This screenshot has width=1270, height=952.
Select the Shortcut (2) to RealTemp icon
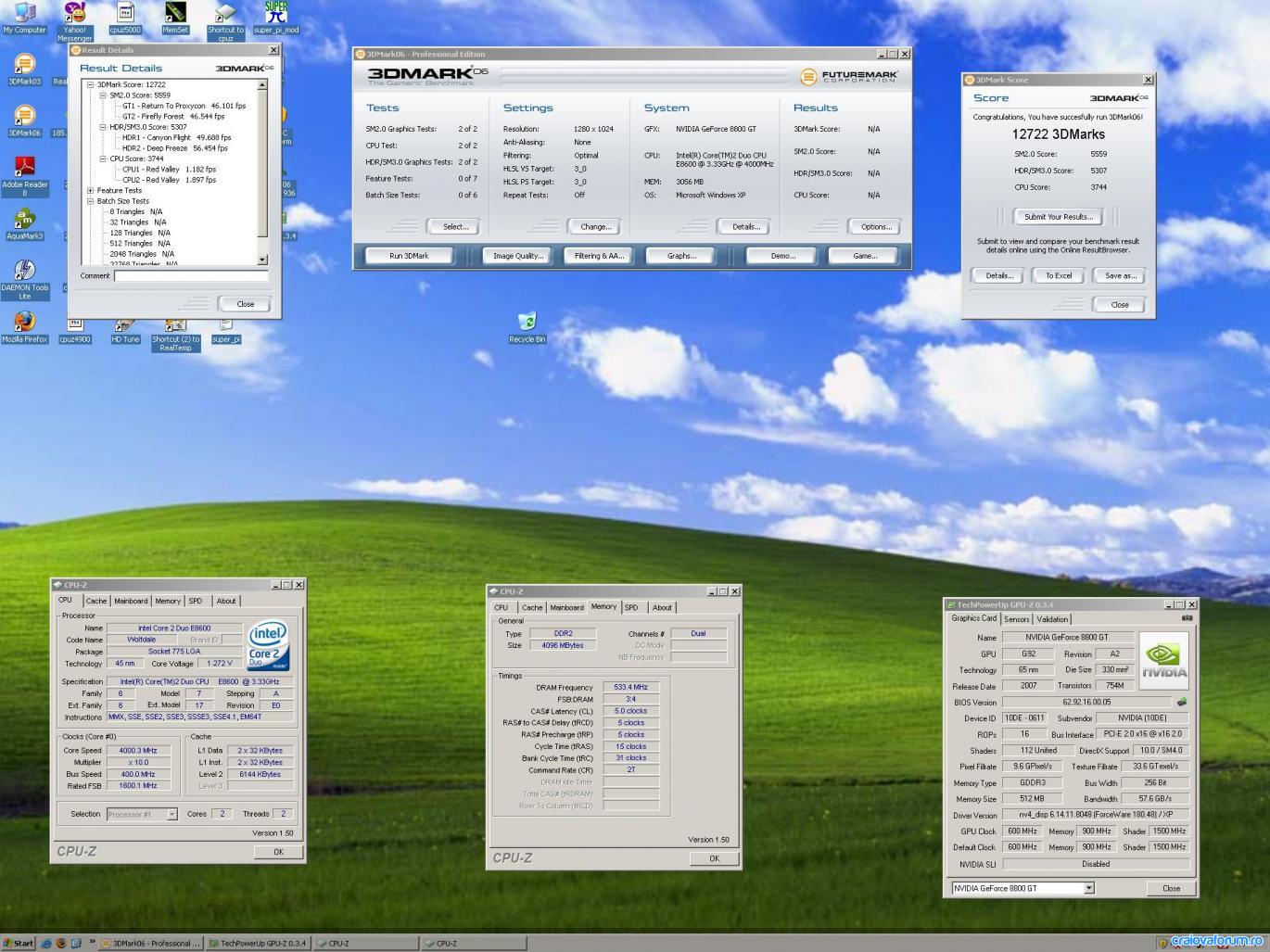pos(175,334)
